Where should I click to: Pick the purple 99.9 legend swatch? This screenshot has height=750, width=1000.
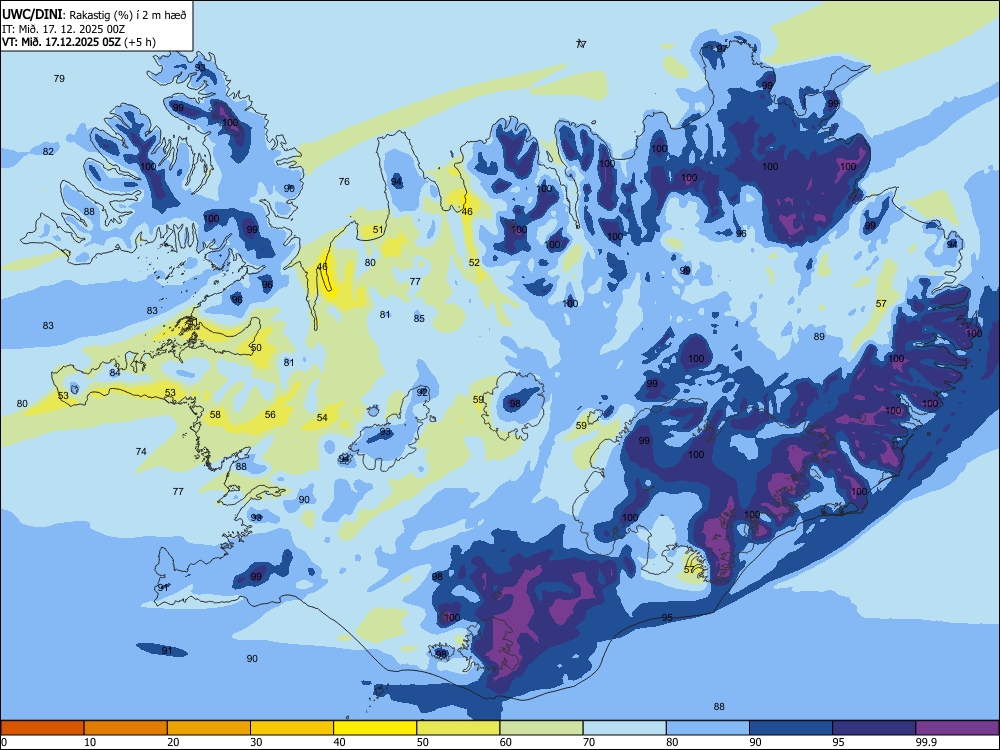coord(957,728)
